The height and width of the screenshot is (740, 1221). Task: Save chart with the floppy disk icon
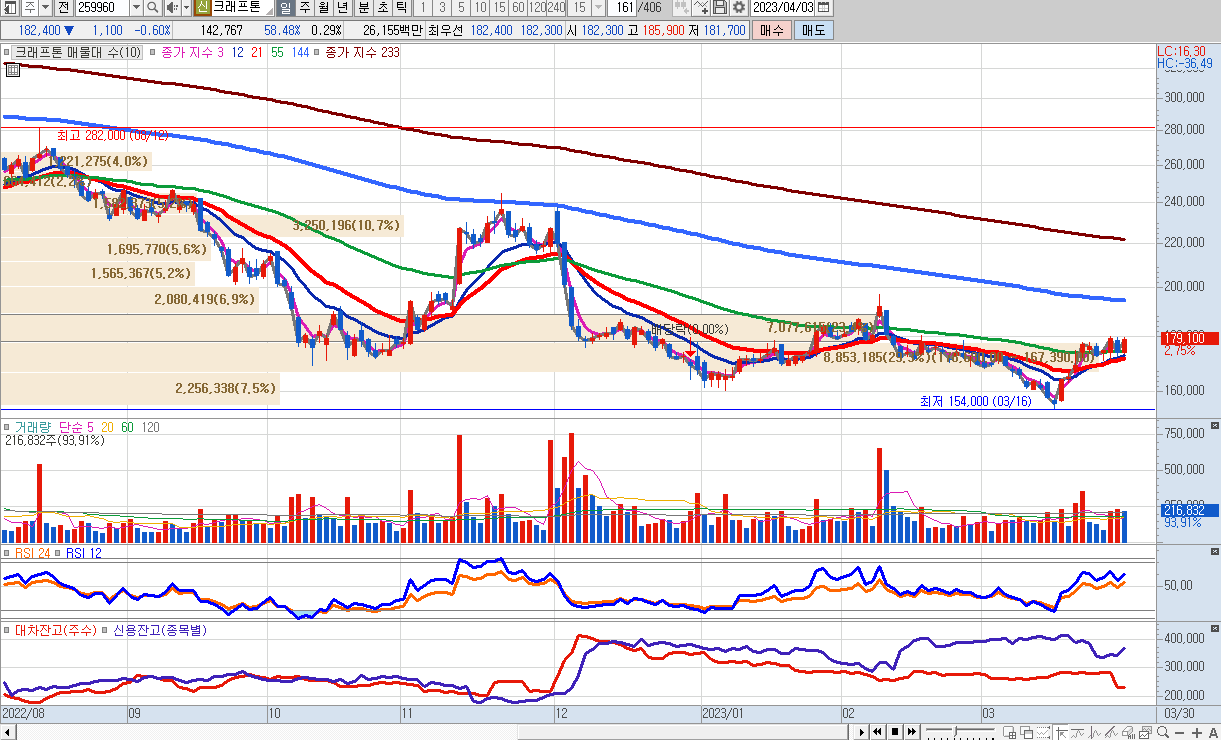click(x=720, y=7)
